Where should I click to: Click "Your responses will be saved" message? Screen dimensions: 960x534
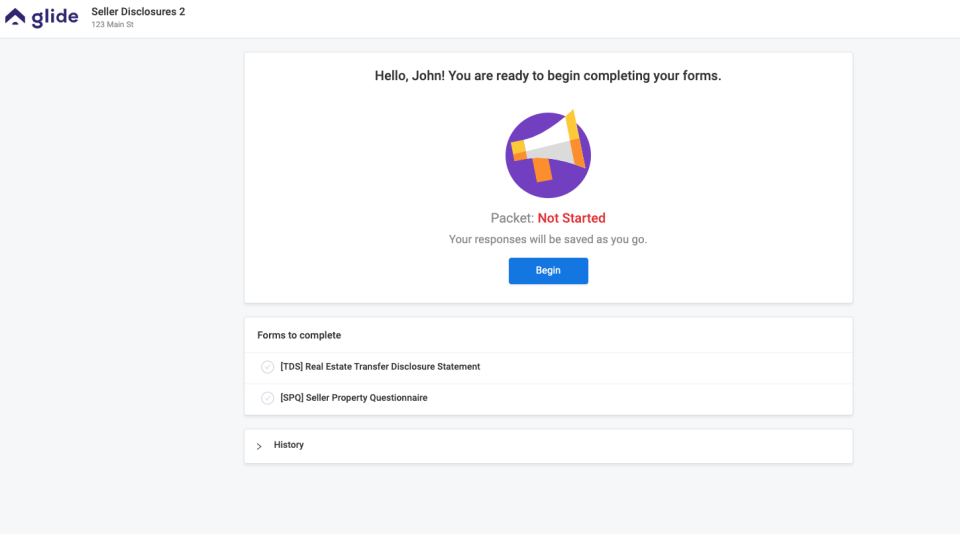point(547,240)
